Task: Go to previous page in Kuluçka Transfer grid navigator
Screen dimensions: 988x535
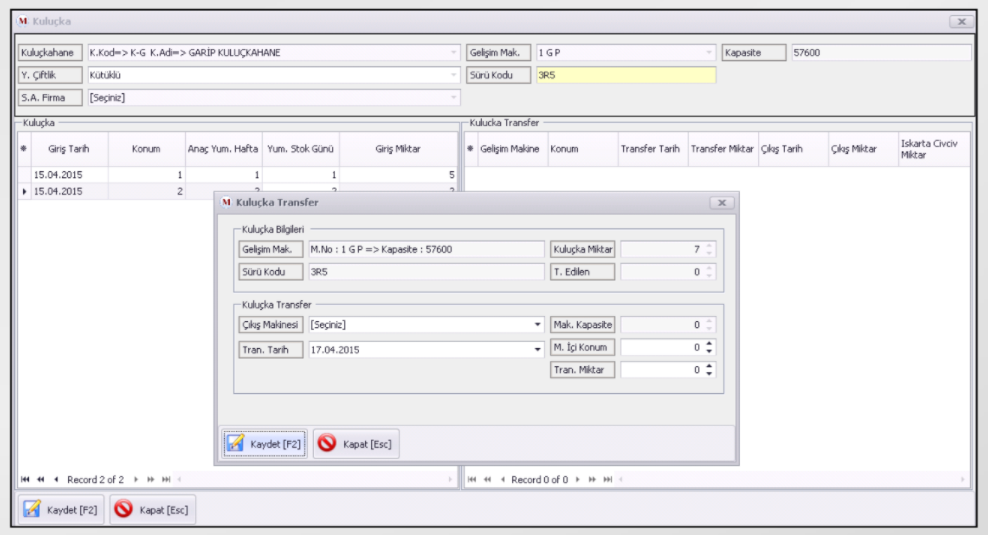Action: pyautogui.click(x=488, y=480)
